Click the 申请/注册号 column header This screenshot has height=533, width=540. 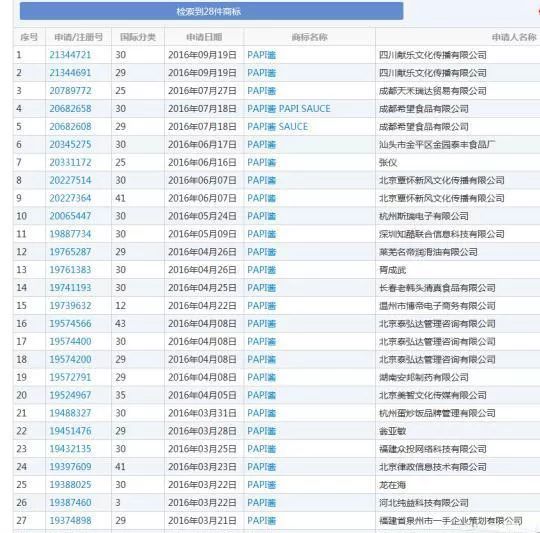coord(79,37)
